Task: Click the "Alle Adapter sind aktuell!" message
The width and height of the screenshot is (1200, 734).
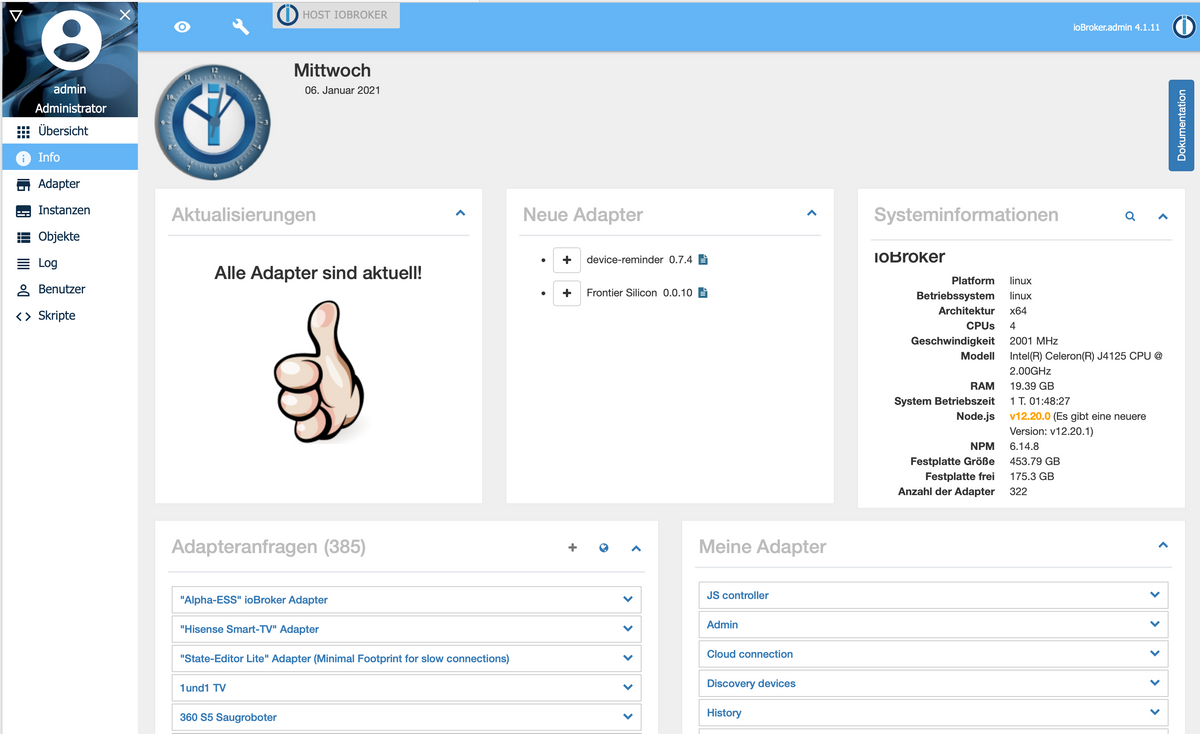Action: [x=318, y=272]
